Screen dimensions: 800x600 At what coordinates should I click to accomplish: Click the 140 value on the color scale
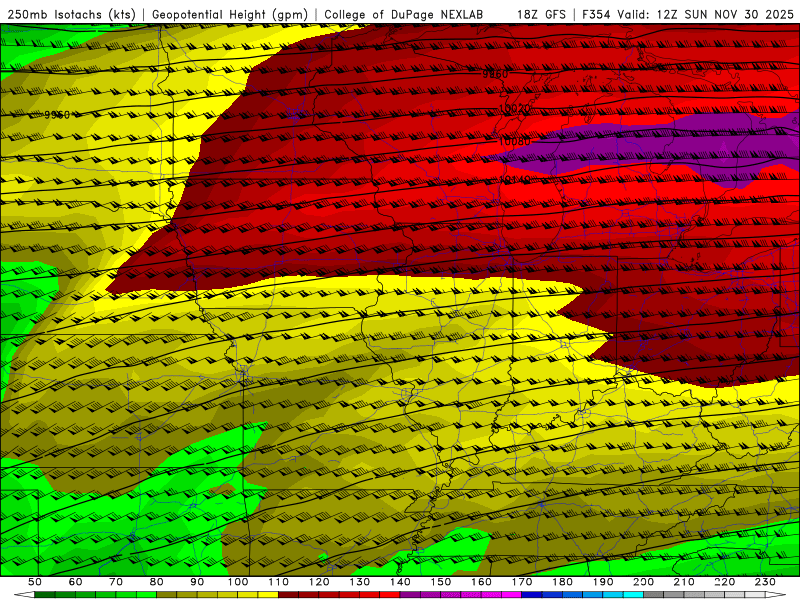coord(400,582)
